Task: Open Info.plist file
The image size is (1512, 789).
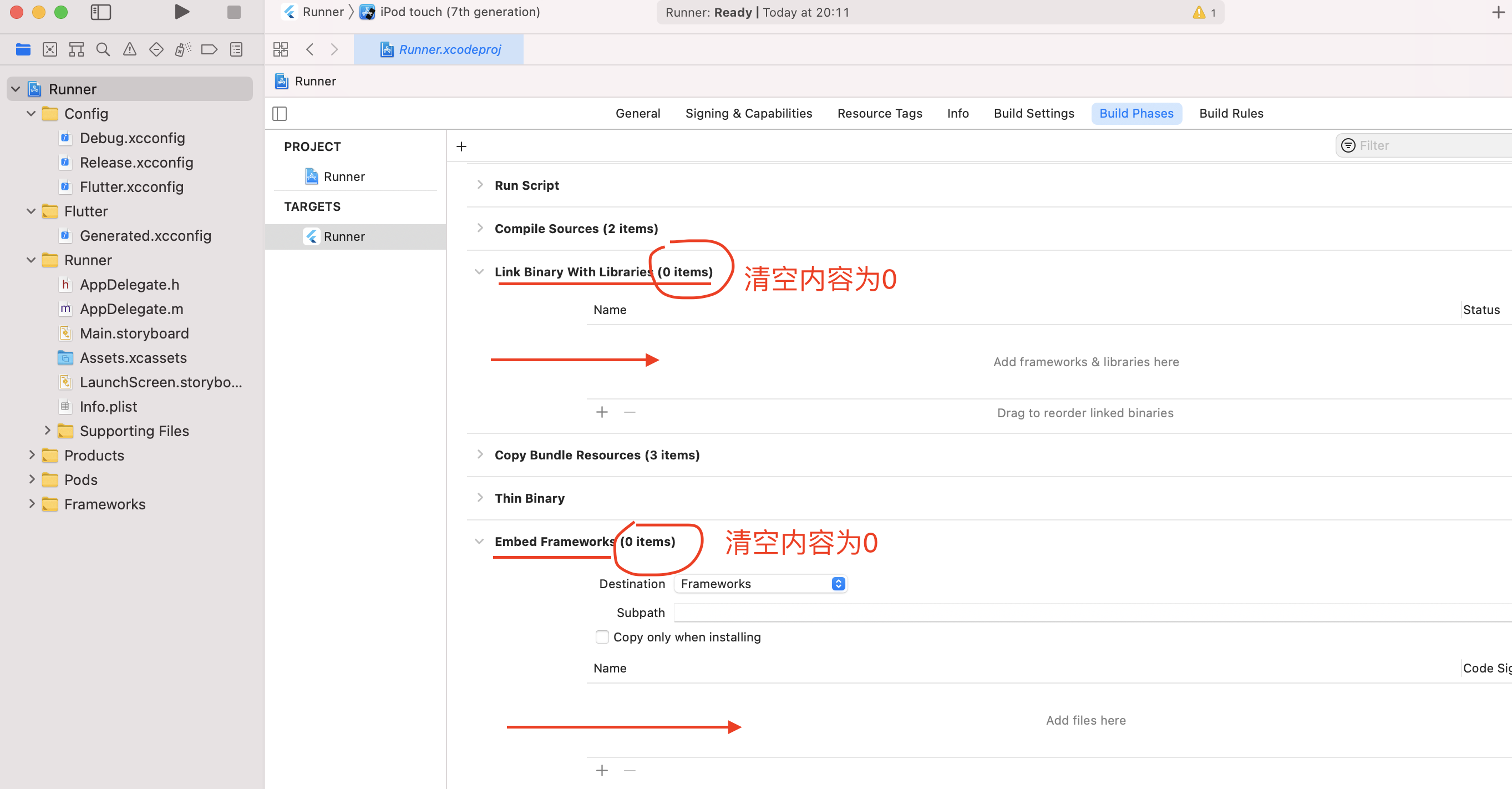Action: pos(108,406)
